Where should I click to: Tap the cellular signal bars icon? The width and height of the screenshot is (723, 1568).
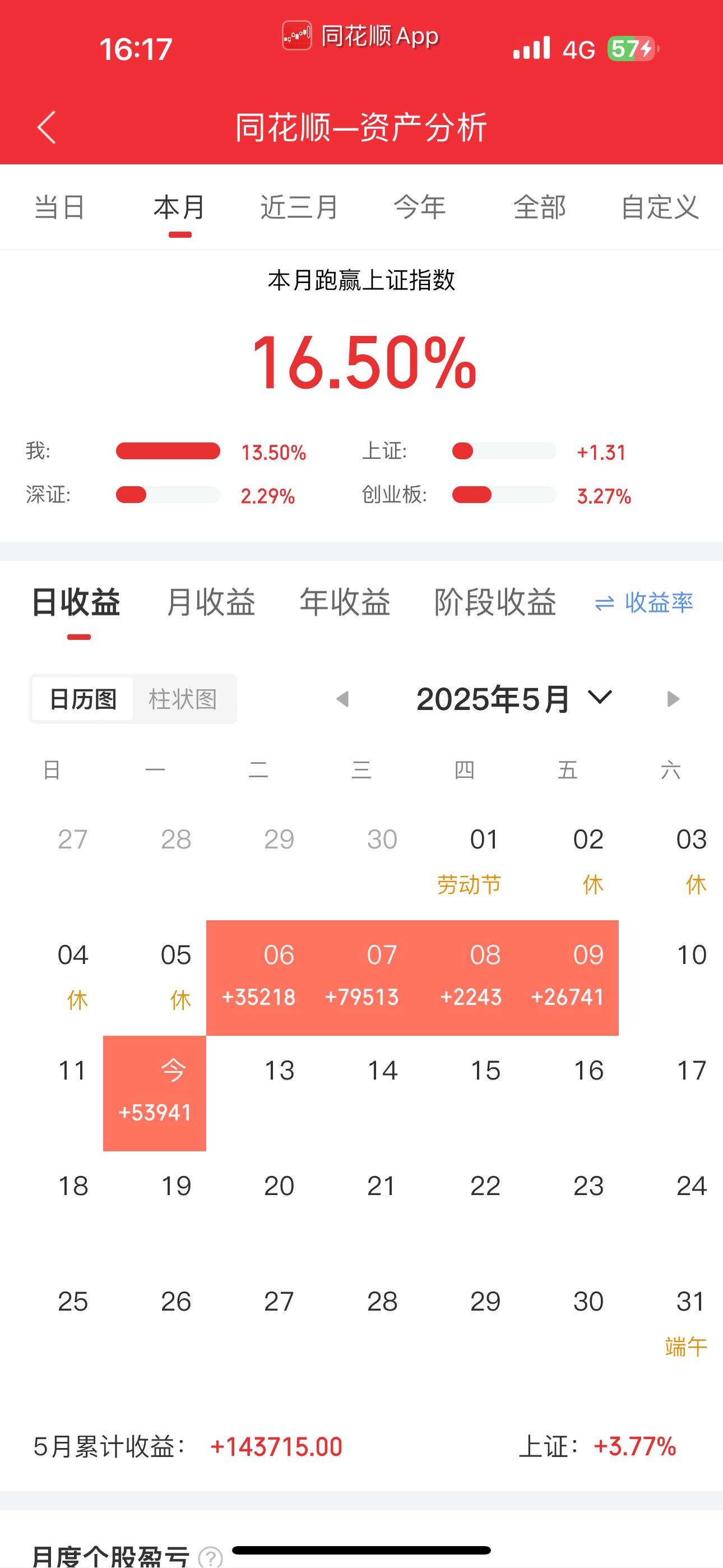click(531, 48)
